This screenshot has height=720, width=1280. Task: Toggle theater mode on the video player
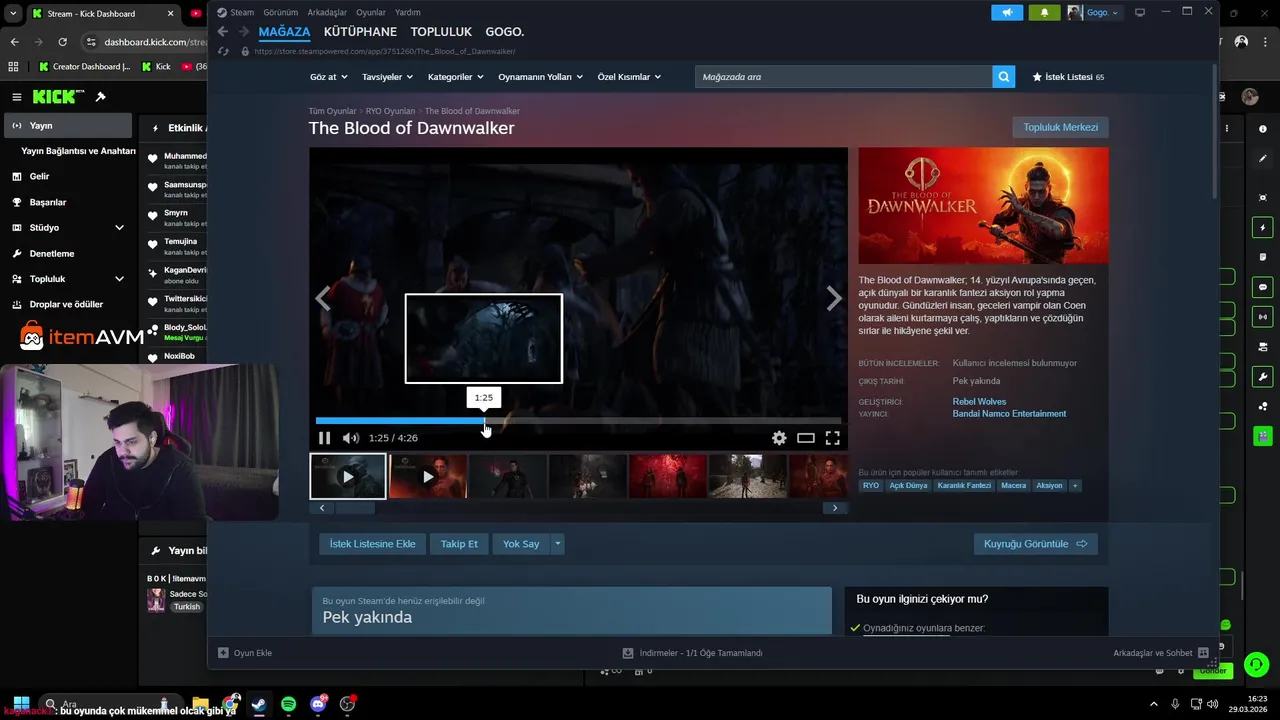click(806, 438)
